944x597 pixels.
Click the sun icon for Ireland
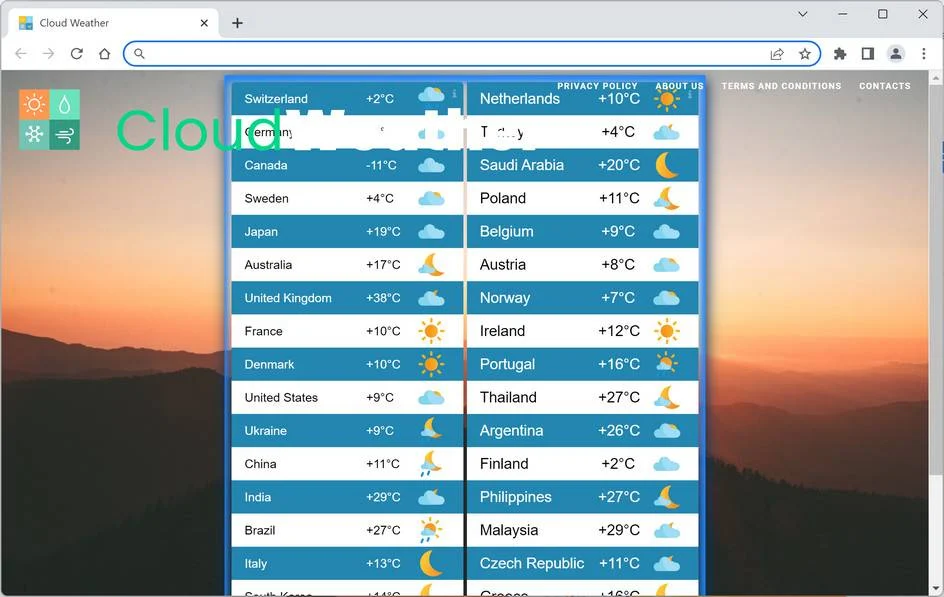[x=666, y=331]
